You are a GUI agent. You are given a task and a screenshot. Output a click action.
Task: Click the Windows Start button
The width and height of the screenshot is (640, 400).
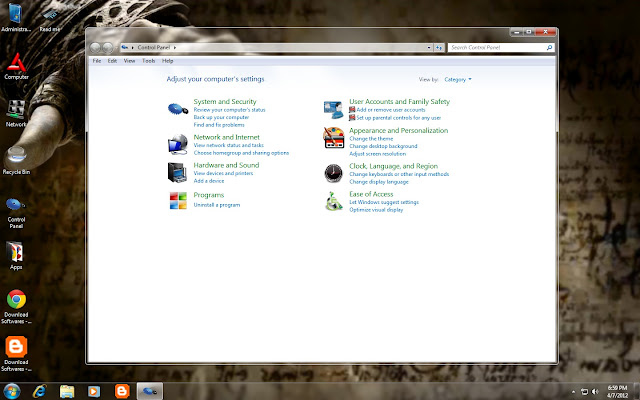11,391
